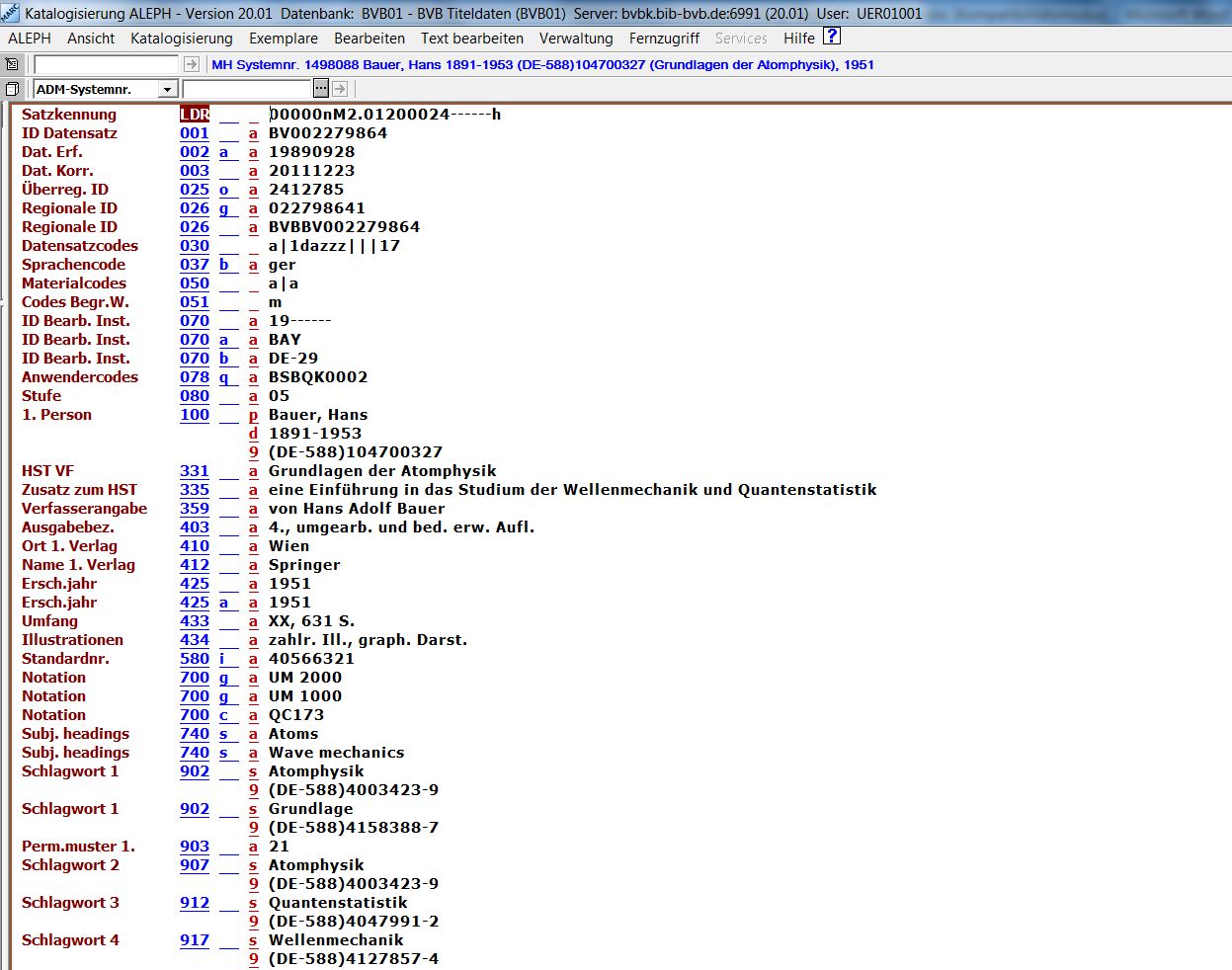
Task: Click field tag 100 for 1. Person
Action: (x=195, y=415)
